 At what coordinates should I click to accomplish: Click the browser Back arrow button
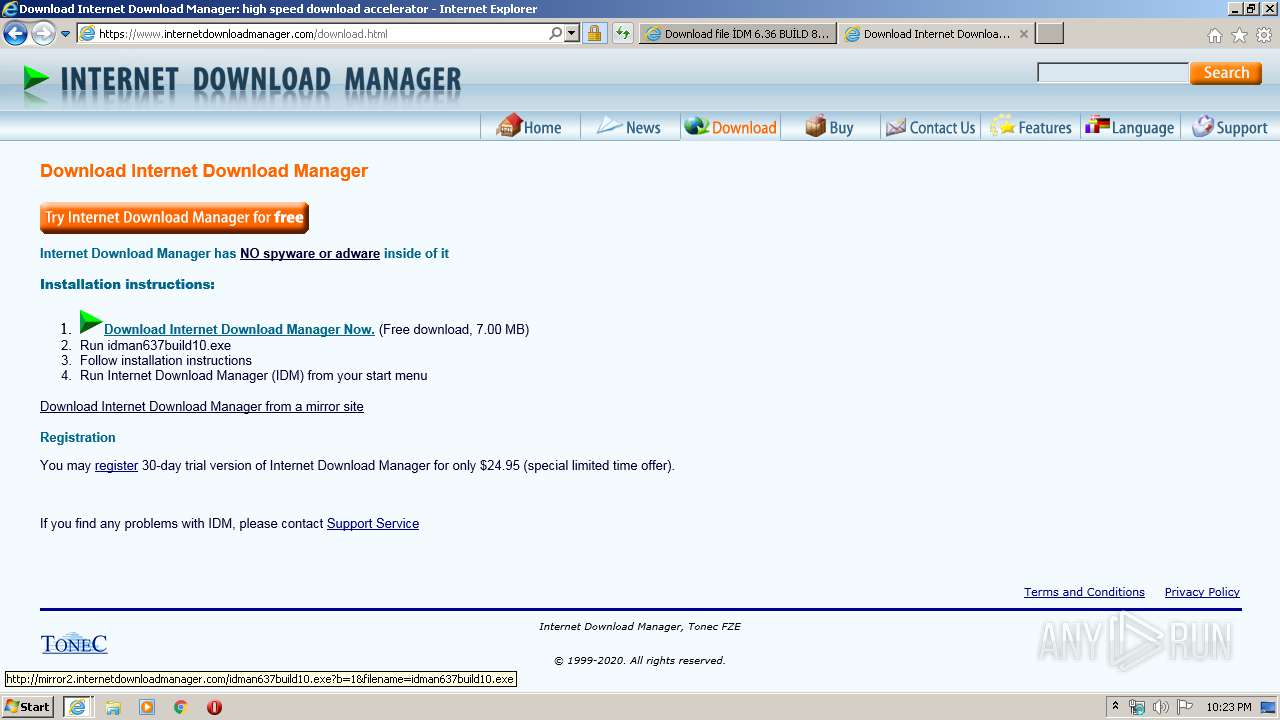click(15, 34)
